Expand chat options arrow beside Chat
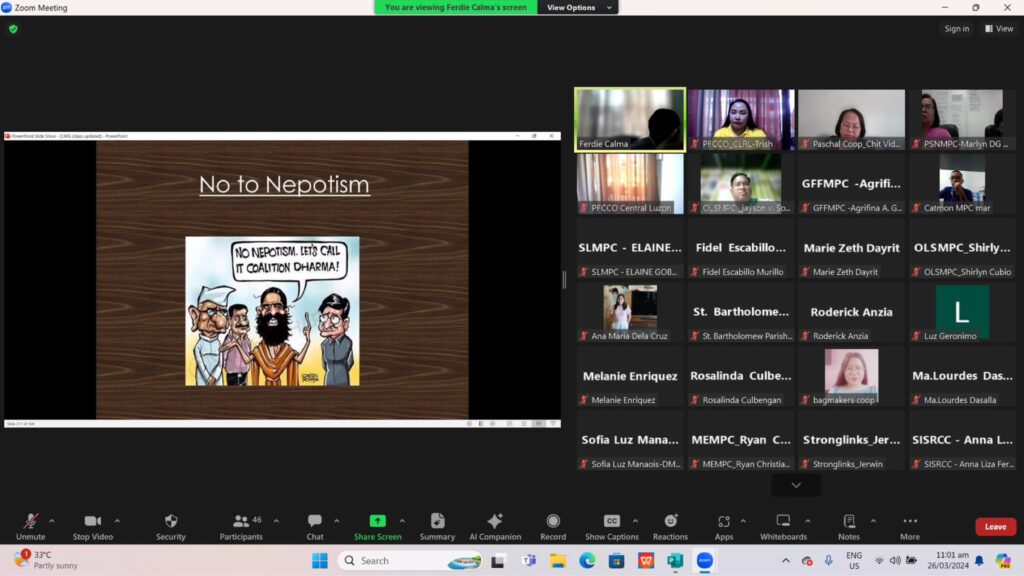 tap(337, 521)
